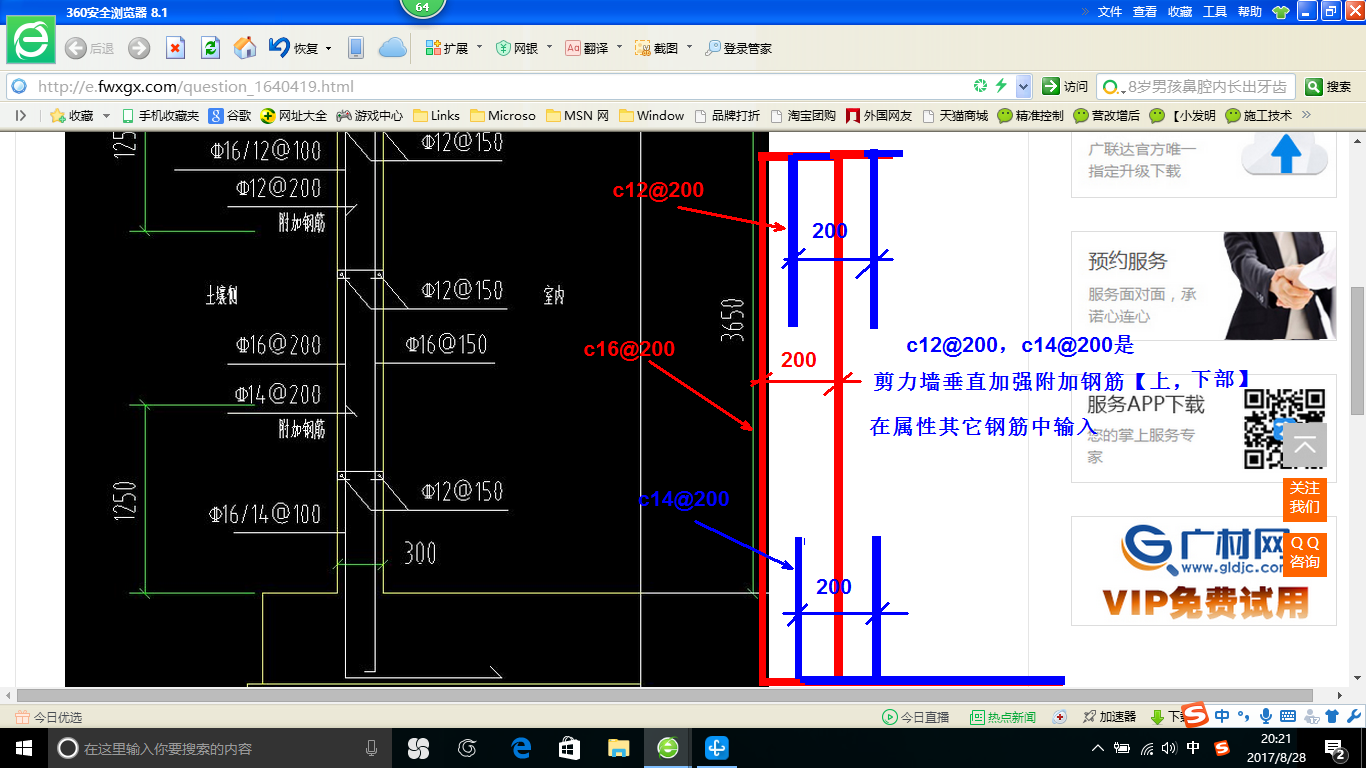Image resolution: width=1366 pixels, height=768 pixels.
Task: Open the 扩展 extensions button
Action: click(447, 48)
